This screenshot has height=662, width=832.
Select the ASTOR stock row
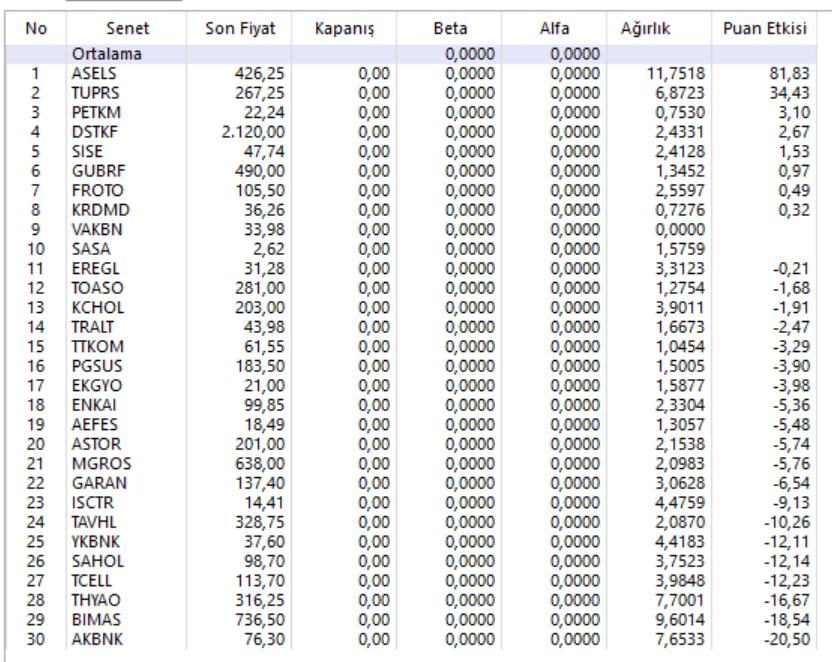click(411, 444)
